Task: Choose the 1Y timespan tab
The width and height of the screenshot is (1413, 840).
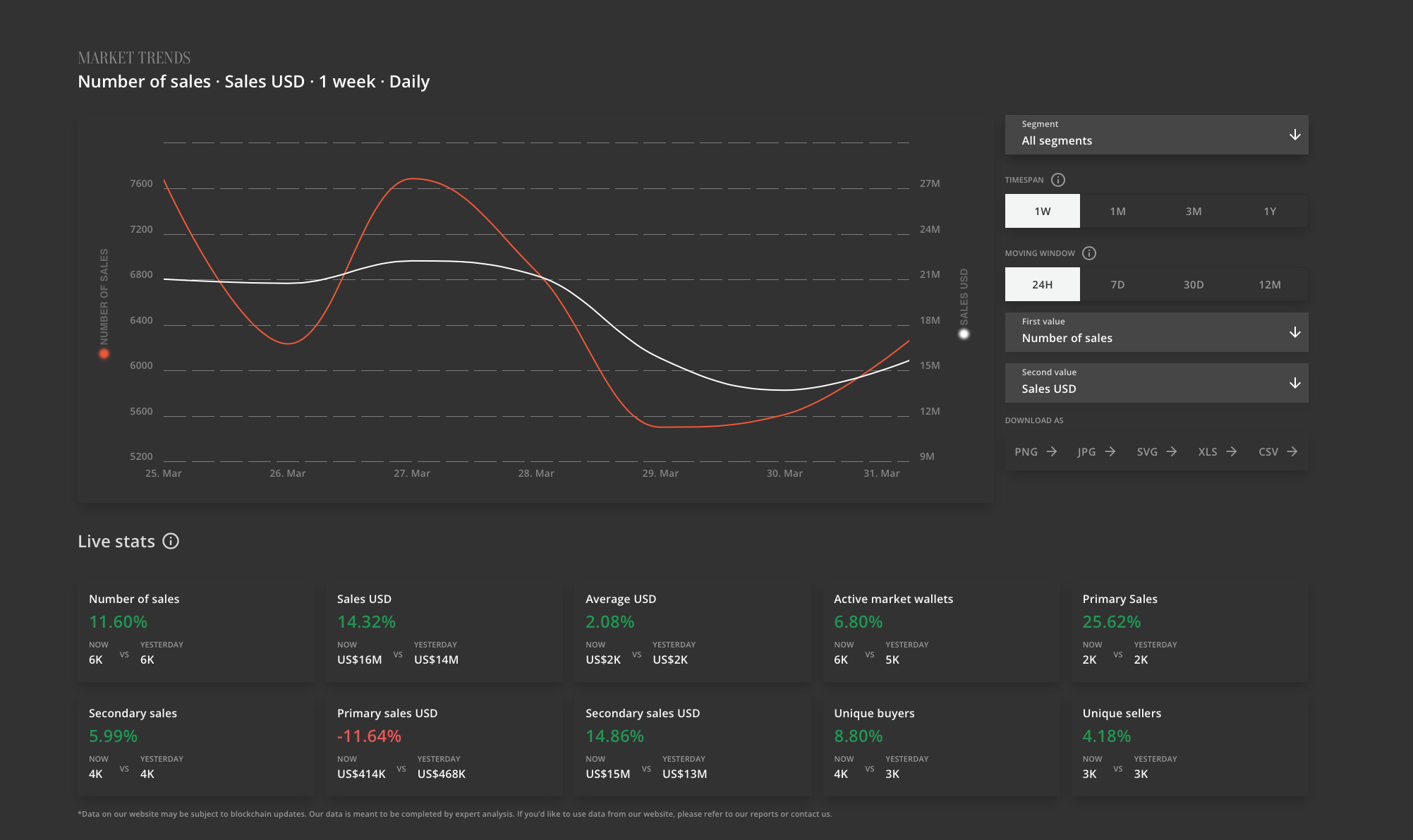Action: (1269, 212)
